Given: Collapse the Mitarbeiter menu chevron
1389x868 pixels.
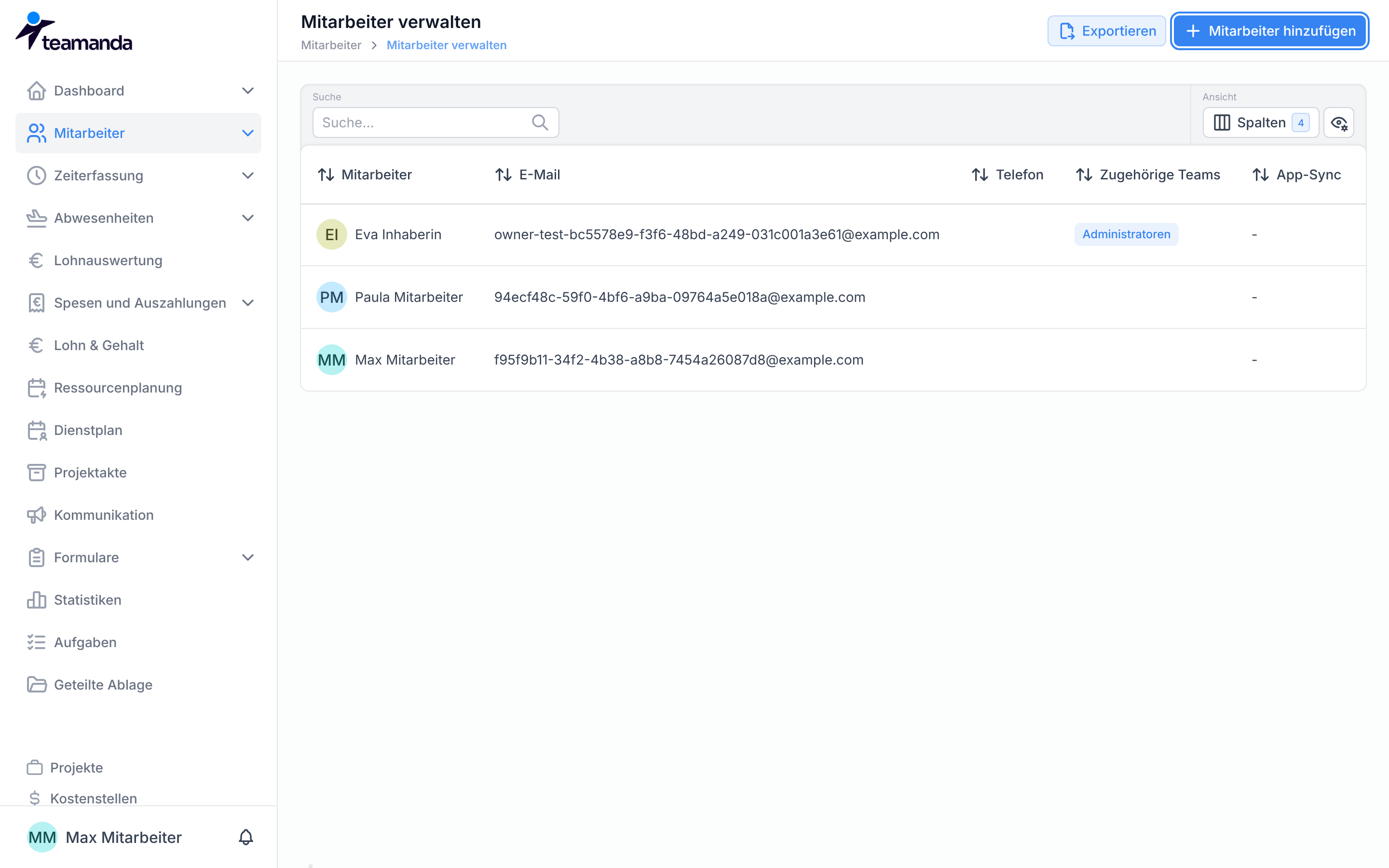Looking at the screenshot, I should click(x=248, y=133).
